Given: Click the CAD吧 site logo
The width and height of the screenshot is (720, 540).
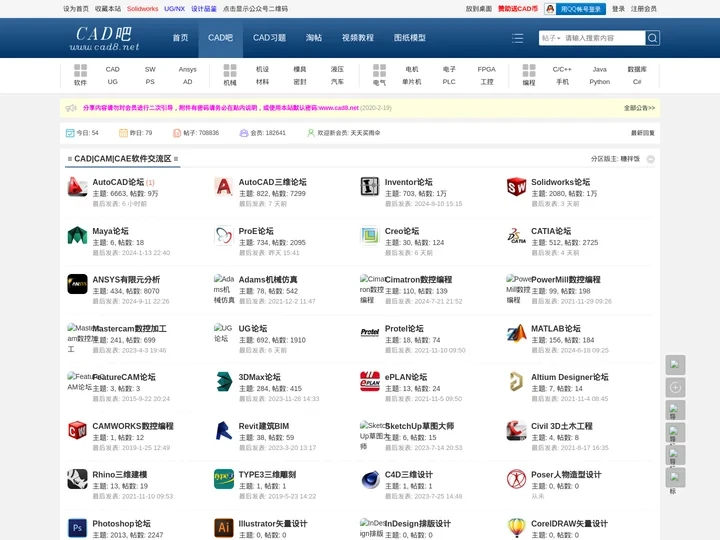Looking at the screenshot, I should pyautogui.click(x=104, y=38).
